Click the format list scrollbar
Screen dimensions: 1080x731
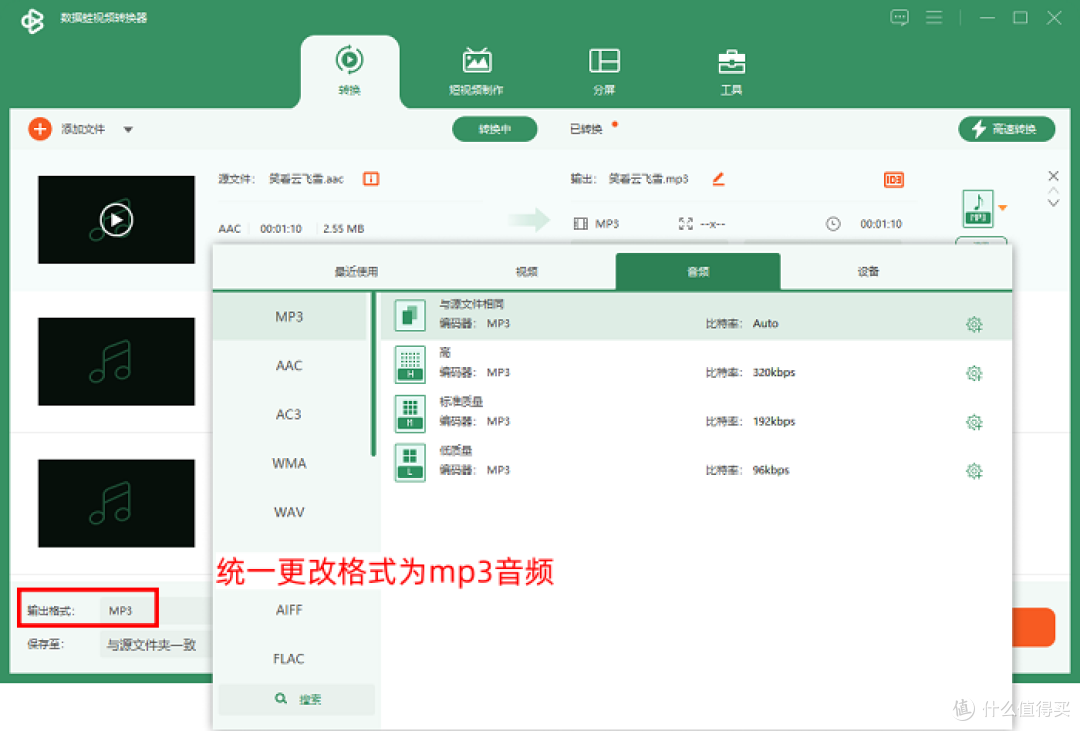pyautogui.click(x=373, y=375)
